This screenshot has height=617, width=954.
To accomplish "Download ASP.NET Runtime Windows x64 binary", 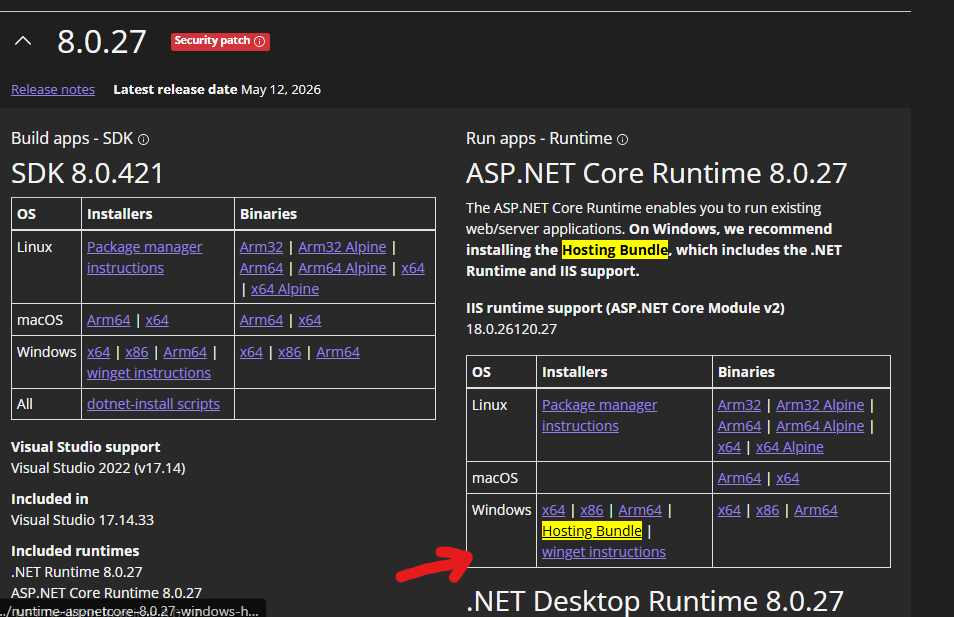I will coord(729,510).
